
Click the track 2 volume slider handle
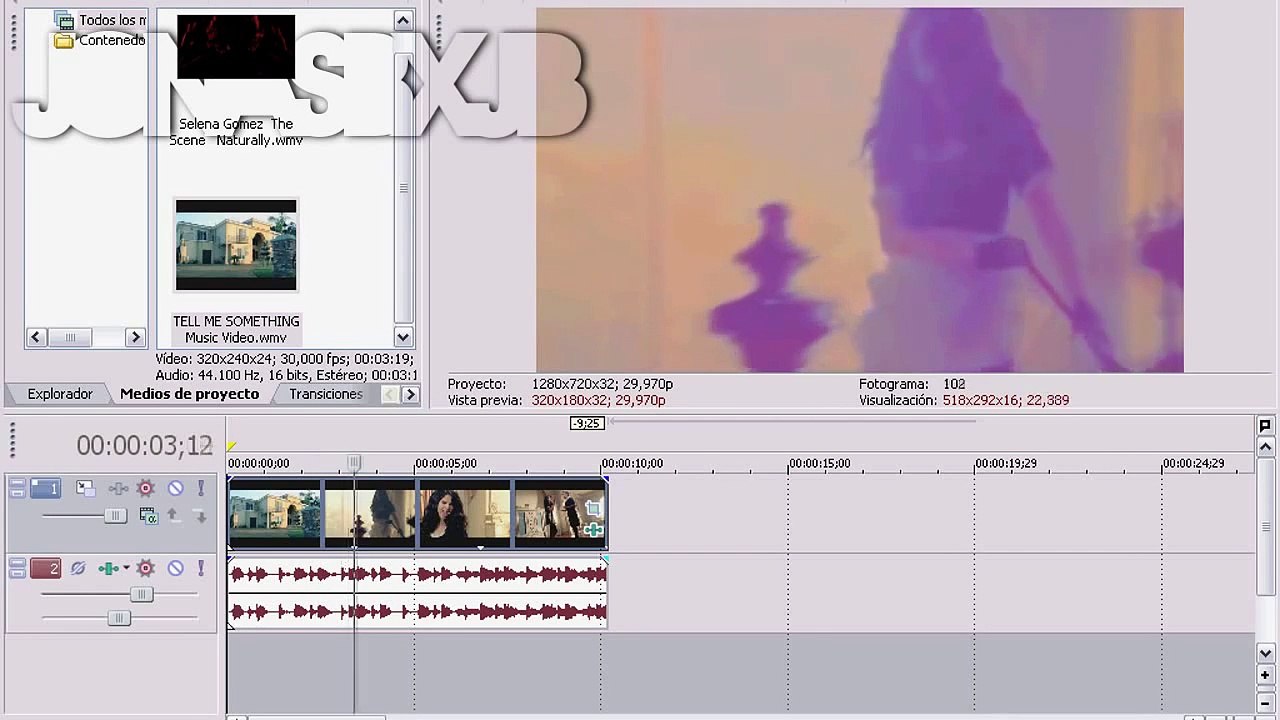pyautogui.click(x=141, y=595)
